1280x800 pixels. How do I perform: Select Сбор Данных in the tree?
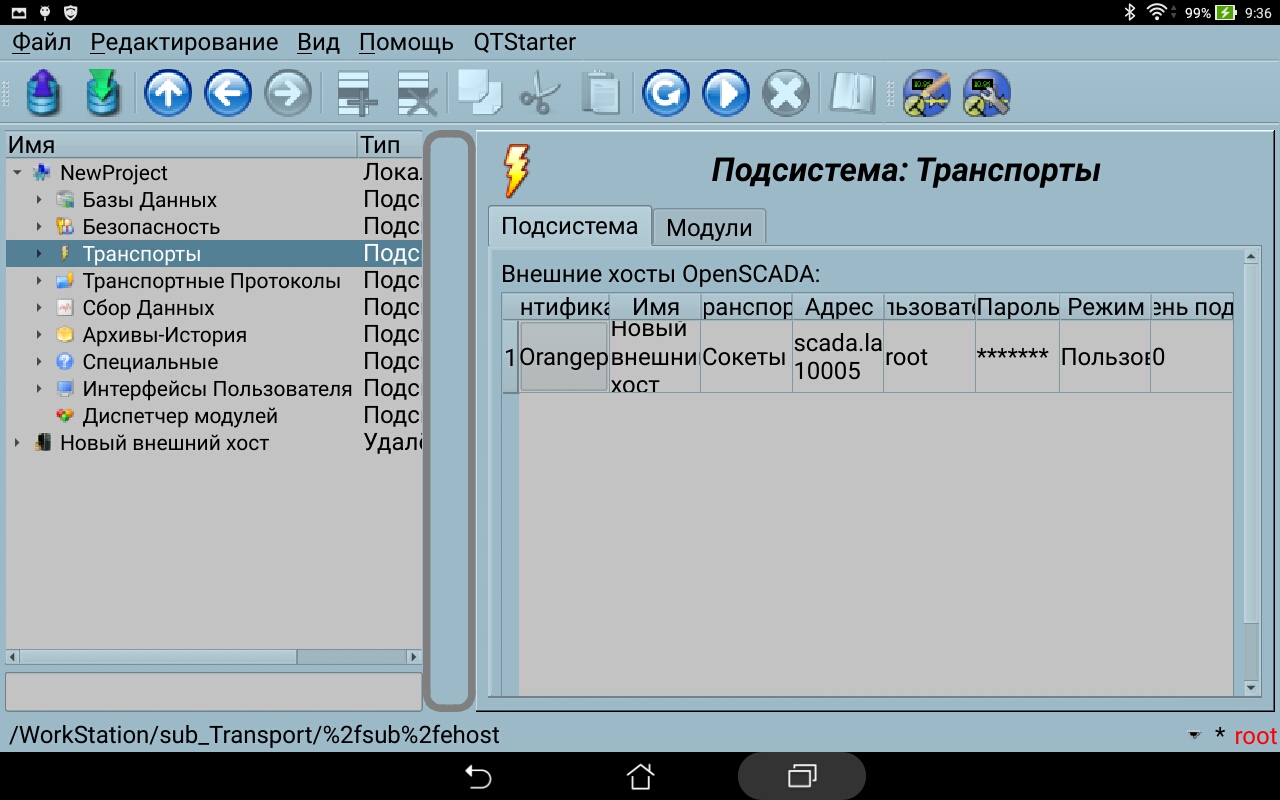148,308
